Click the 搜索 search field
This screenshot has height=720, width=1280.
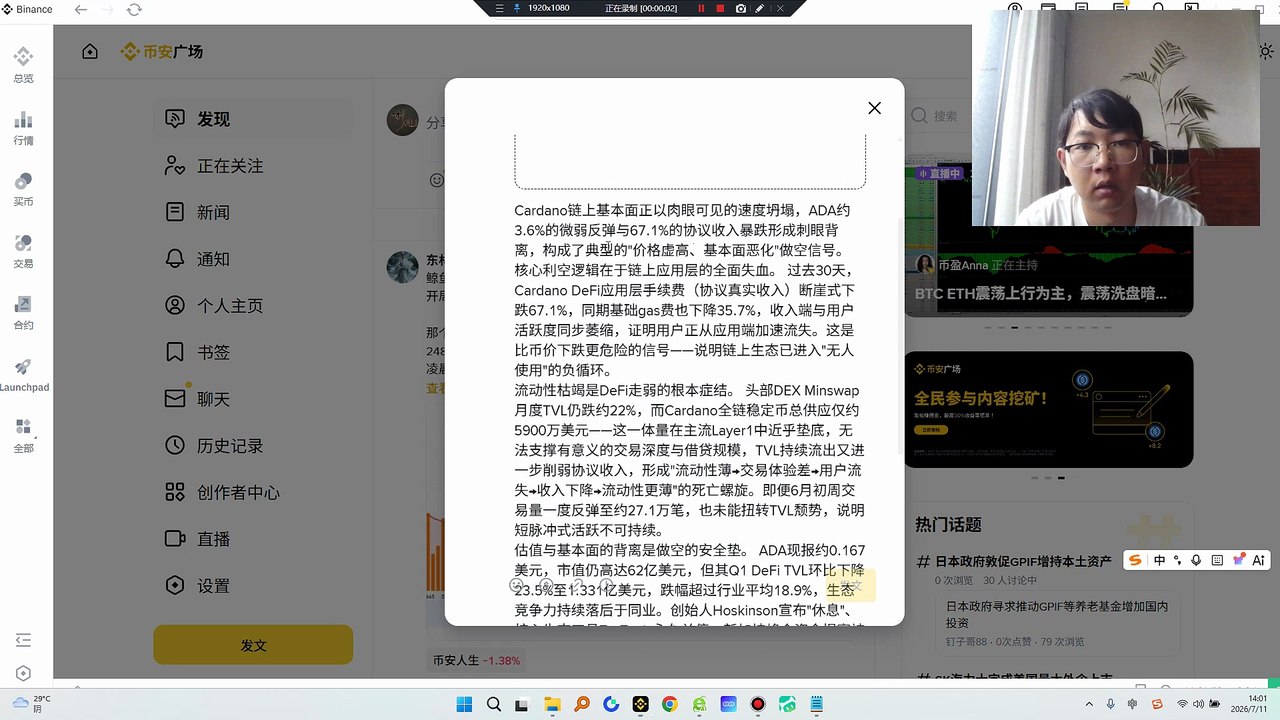(x=938, y=117)
